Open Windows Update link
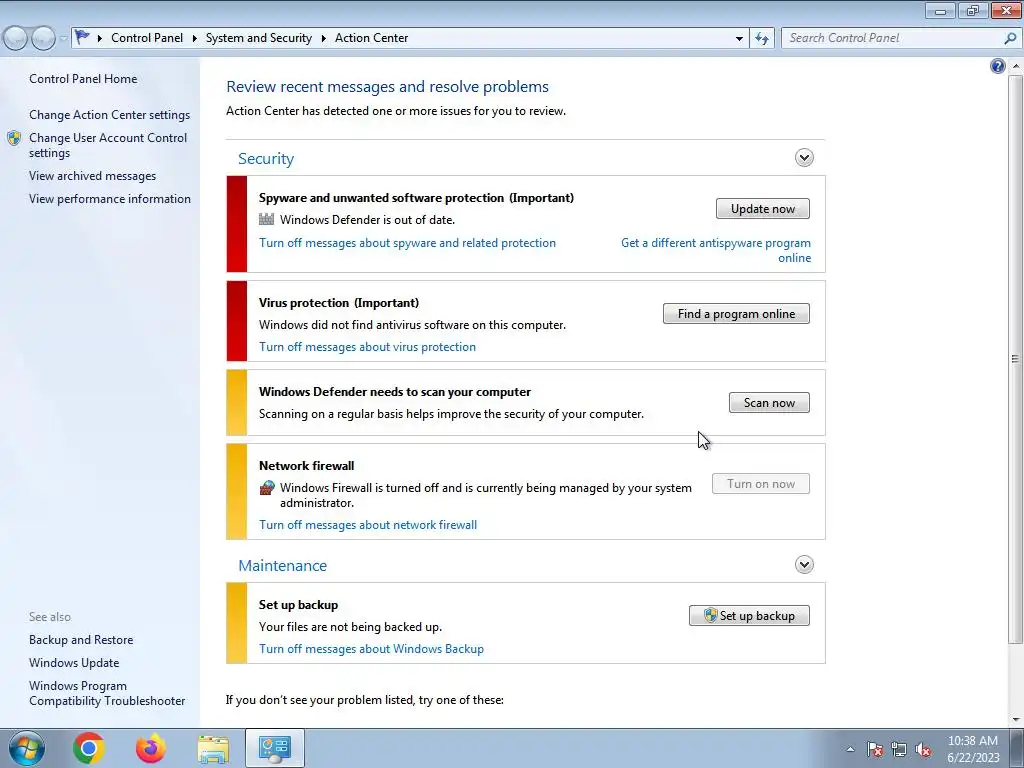This screenshot has width=1024, height=768. tap(74, 663)
